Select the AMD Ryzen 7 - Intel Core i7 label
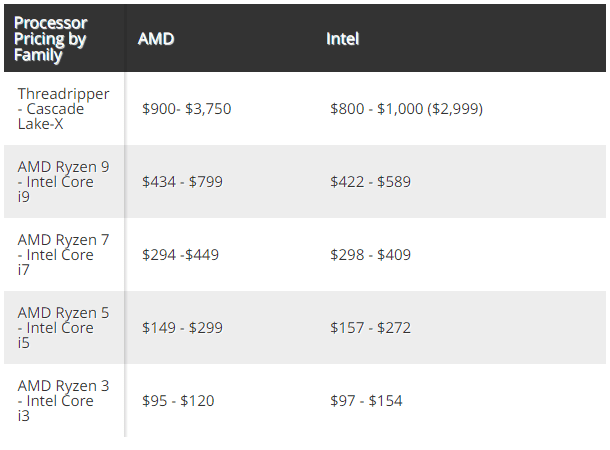Image resolution: width=610 pixels, height=450 pixels. pos(63,255)
